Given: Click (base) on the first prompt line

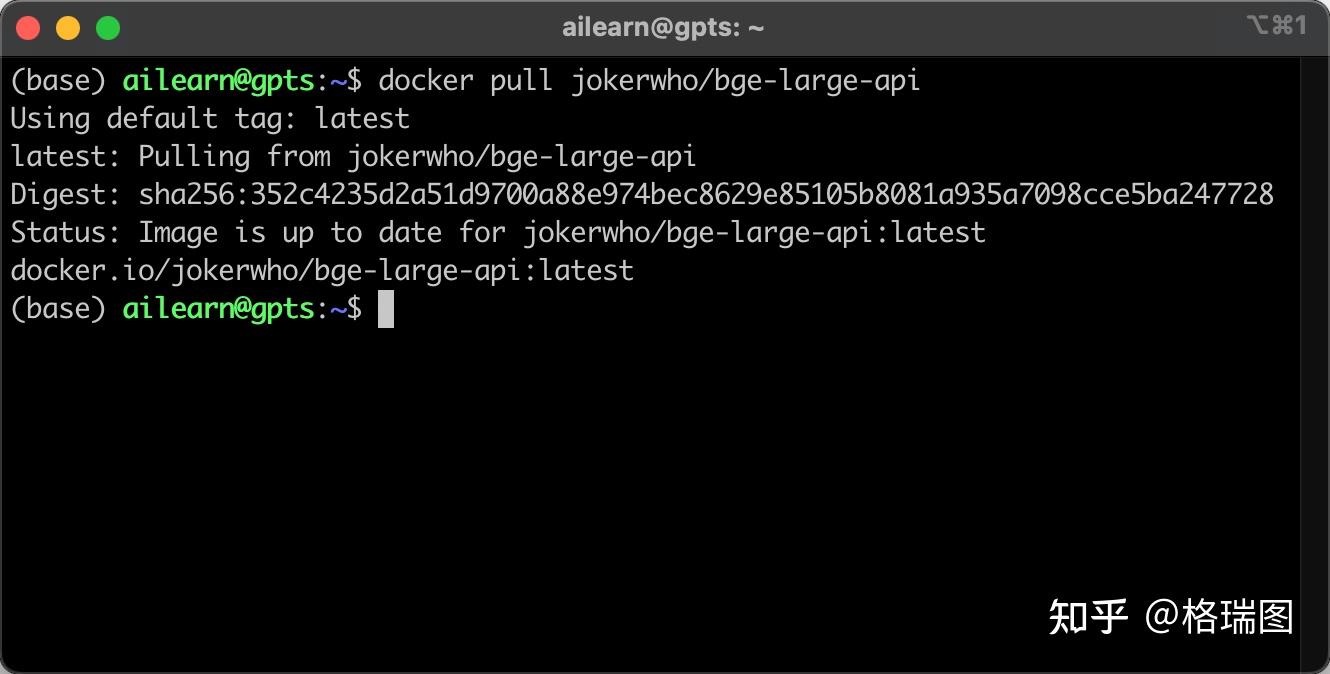Looking at the screenshot, I should point(58,81).
